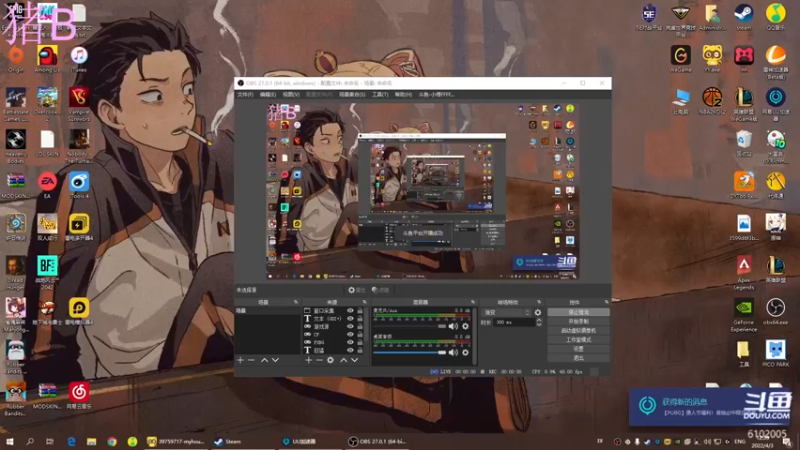Open the 场景集合(S) menu
This screenshot has height=450, width=800.
[x=352, y=94]
